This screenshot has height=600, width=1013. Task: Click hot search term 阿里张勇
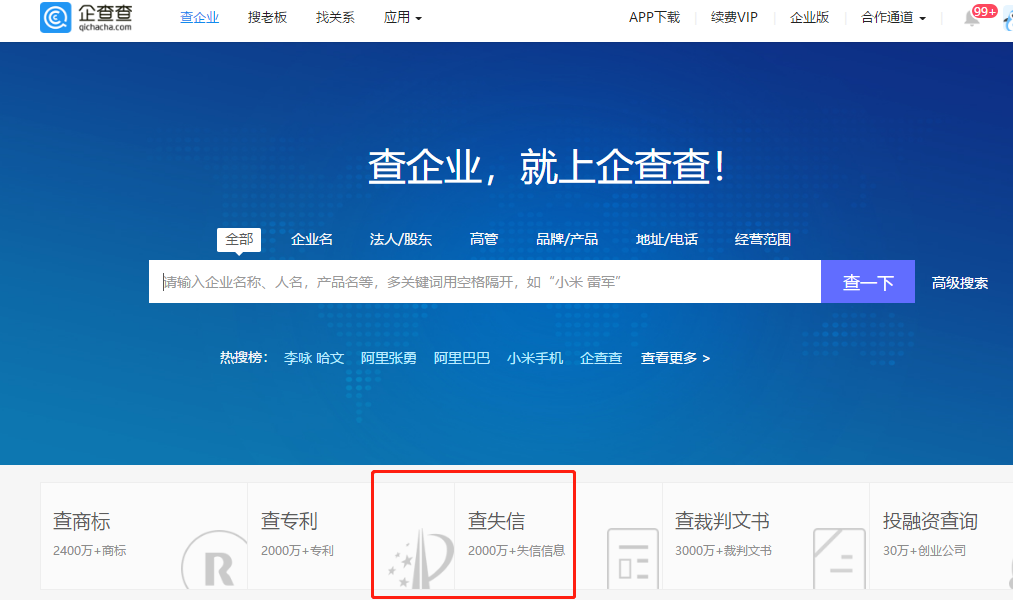(388, 358)
